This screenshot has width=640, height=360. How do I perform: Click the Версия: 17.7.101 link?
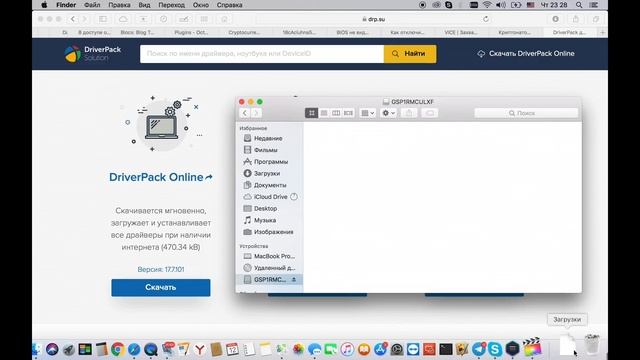tap(161, 269)
